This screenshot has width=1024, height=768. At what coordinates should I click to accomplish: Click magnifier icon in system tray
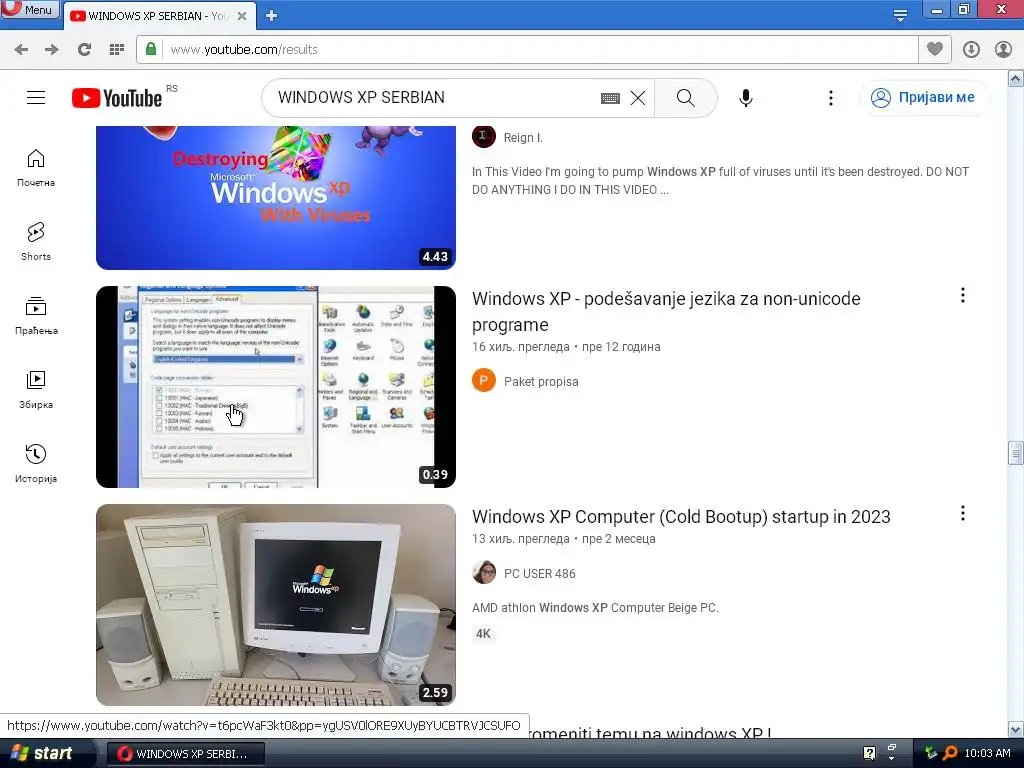click(x=950, y=754)
